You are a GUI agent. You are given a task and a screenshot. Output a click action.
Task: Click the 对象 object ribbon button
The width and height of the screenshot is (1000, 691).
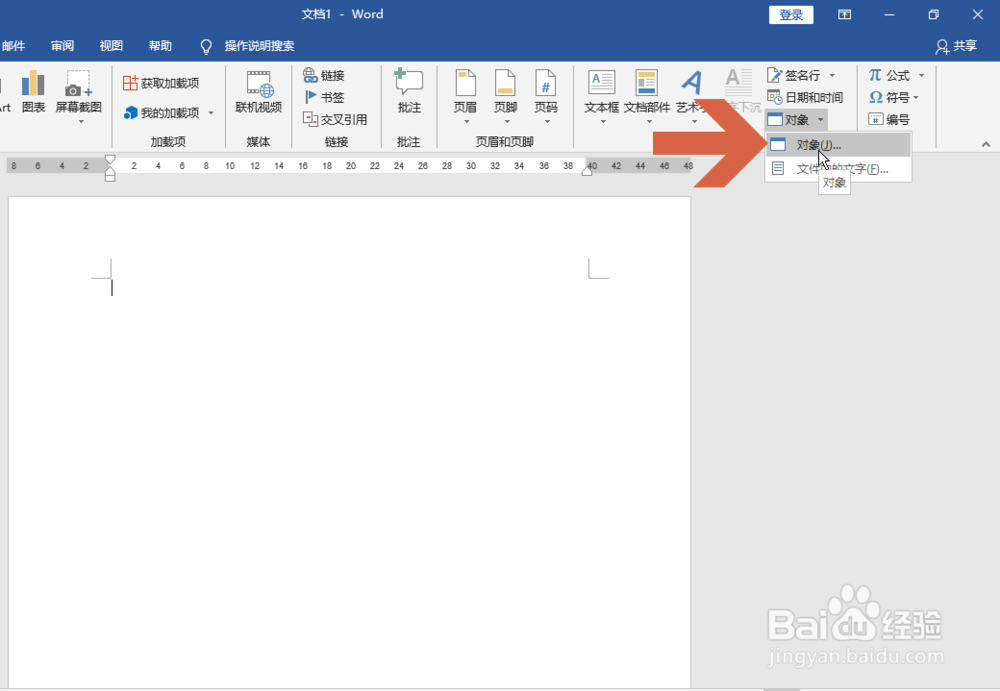tap(788, 119)
